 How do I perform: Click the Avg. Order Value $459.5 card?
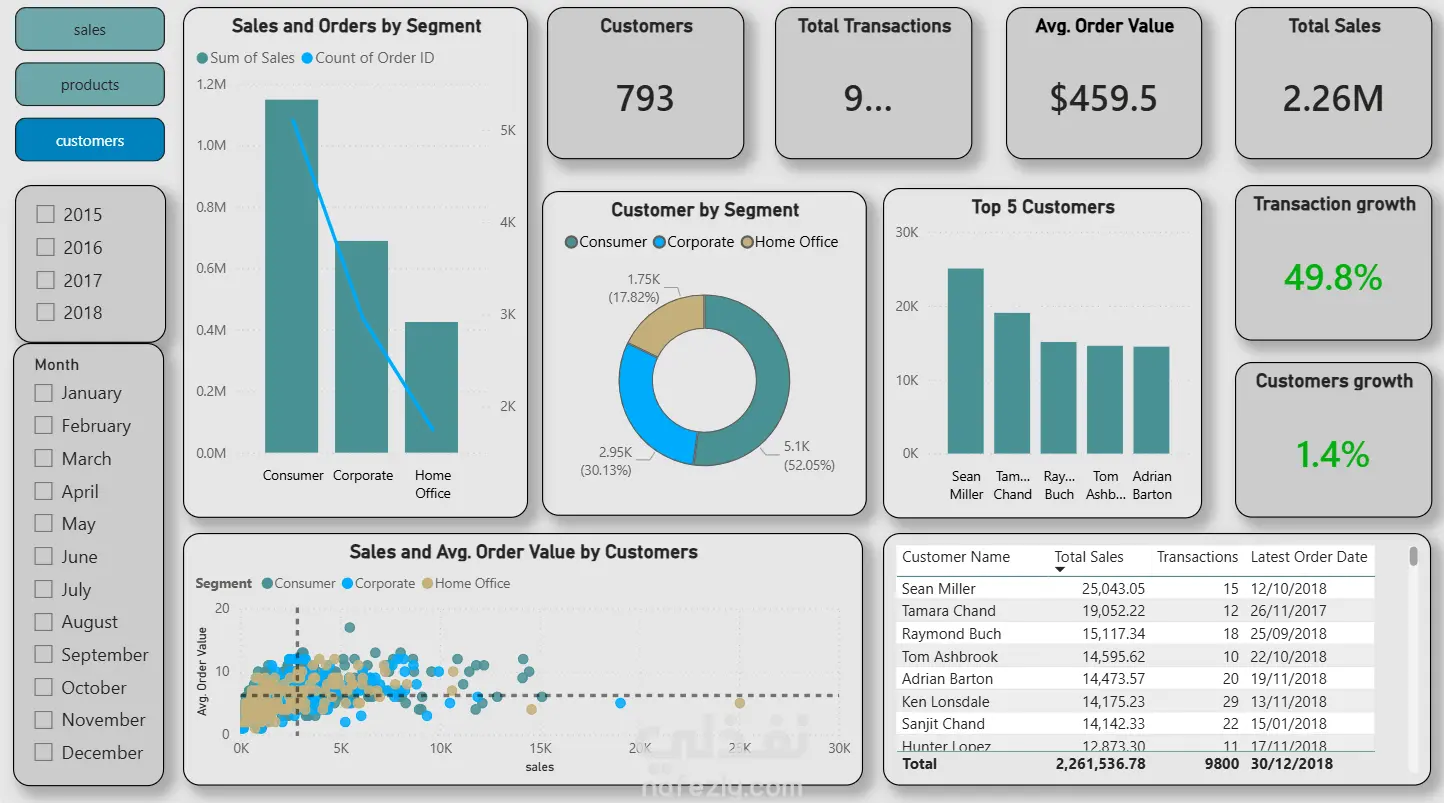(1104, 83)
